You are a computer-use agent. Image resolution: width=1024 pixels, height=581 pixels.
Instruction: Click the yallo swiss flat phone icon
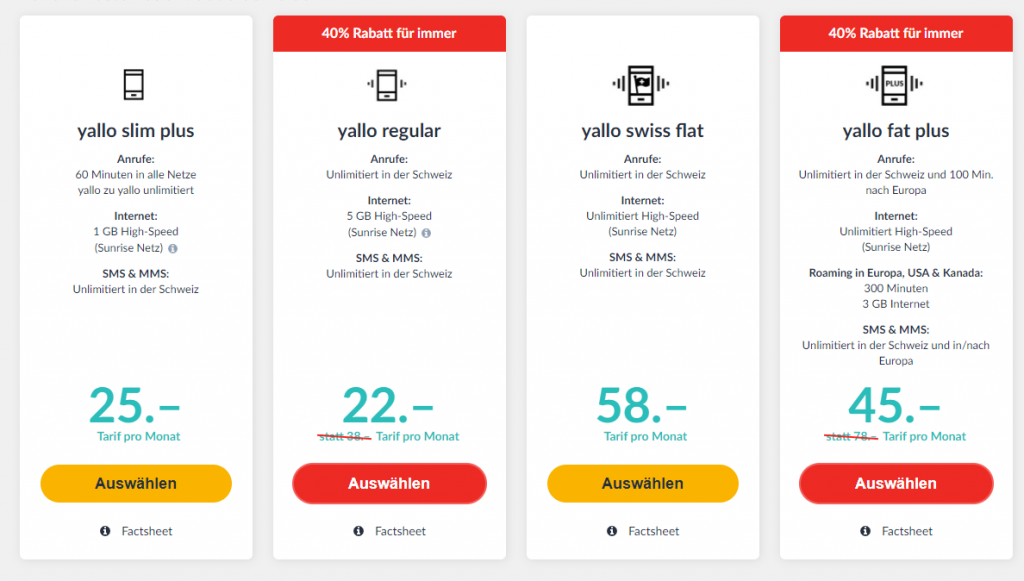tap(642, 84)
